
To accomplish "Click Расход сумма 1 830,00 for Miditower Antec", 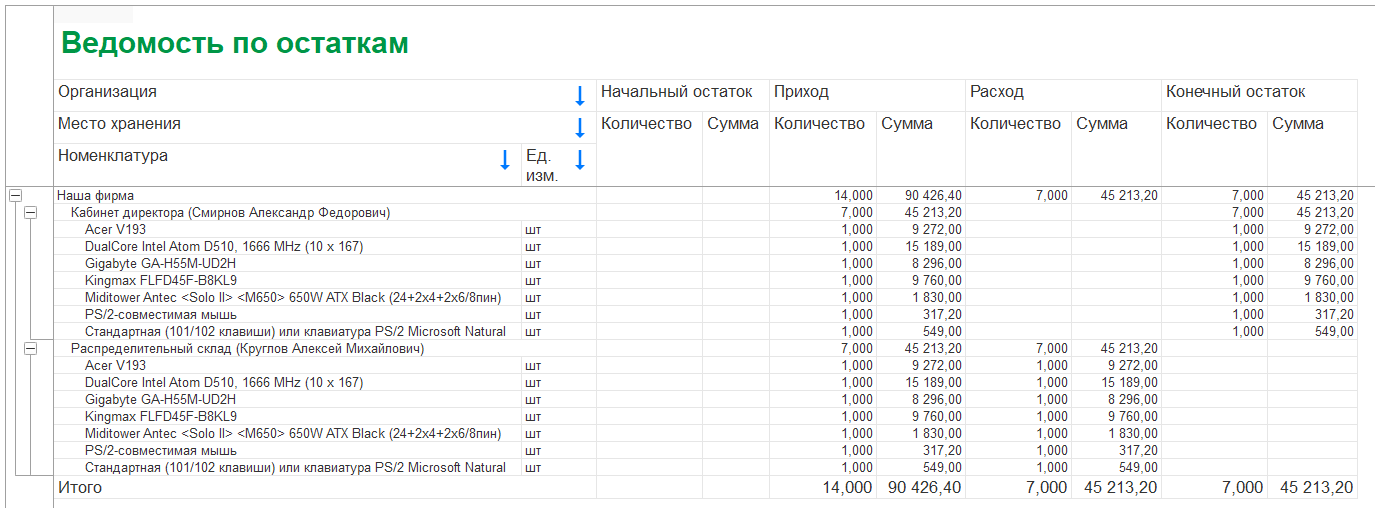I will (x=1134, y=434).
